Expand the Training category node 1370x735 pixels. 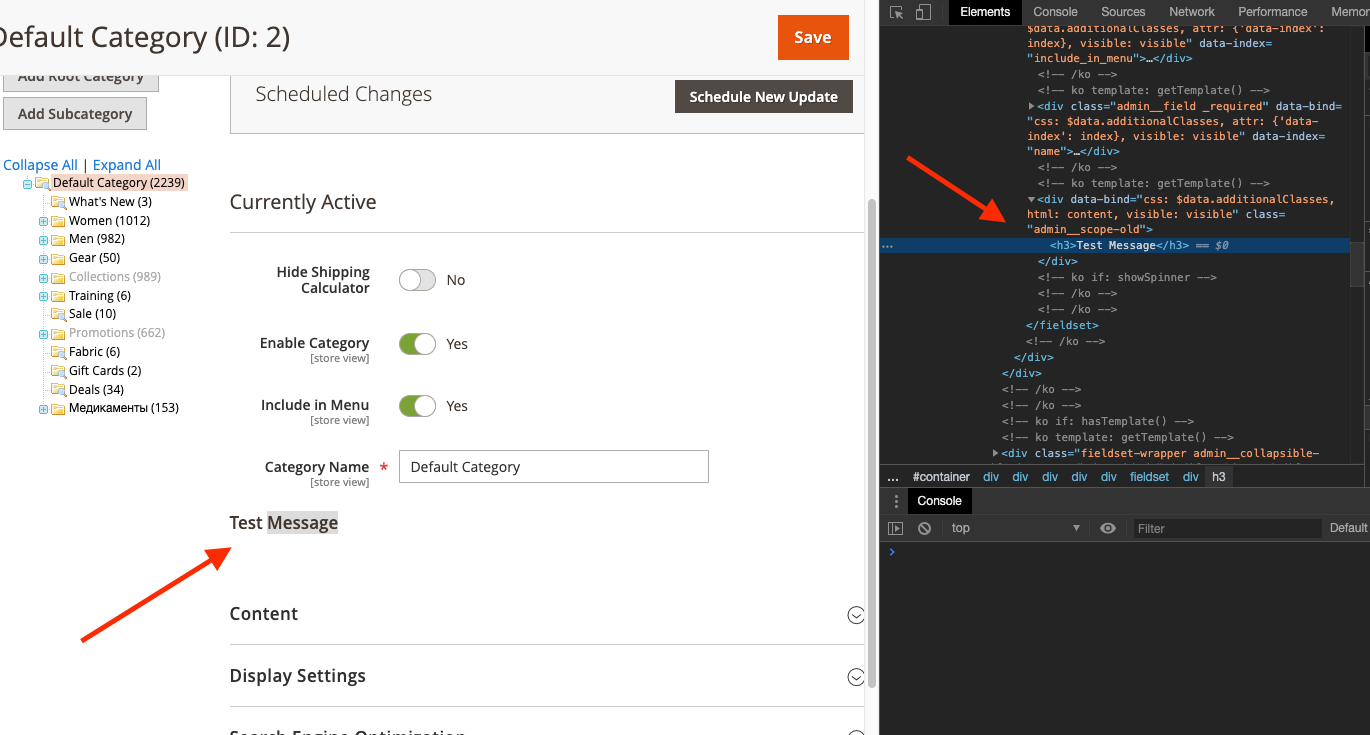[43, 297]
